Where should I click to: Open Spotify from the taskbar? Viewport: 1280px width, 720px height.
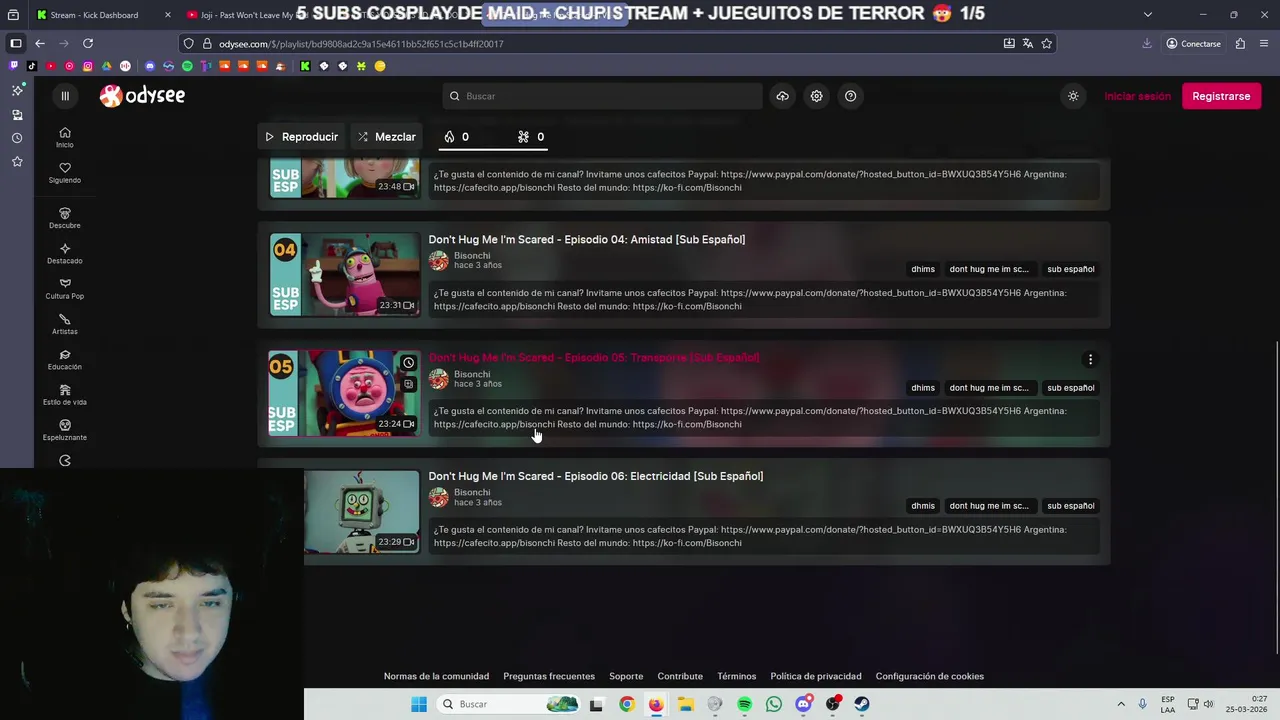coord(744,704)
